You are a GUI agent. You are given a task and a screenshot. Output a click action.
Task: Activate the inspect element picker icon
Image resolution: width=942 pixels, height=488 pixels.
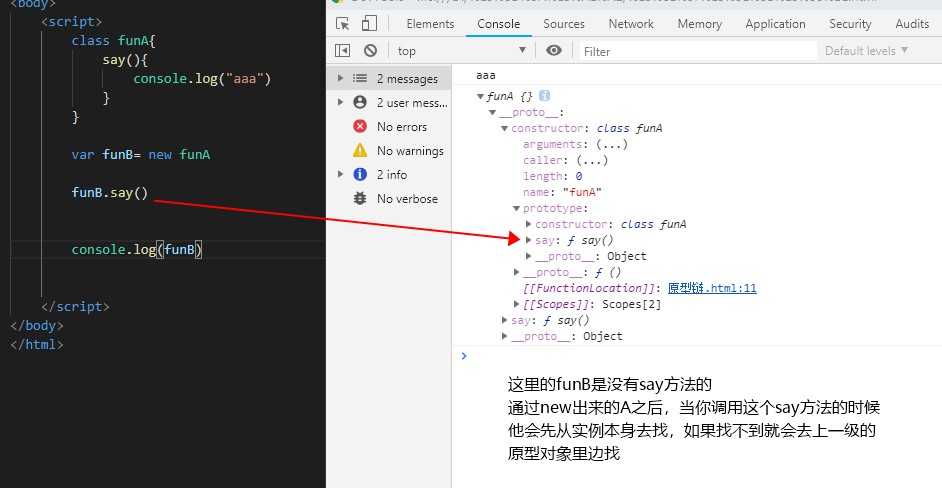click(x=342, y=24)
